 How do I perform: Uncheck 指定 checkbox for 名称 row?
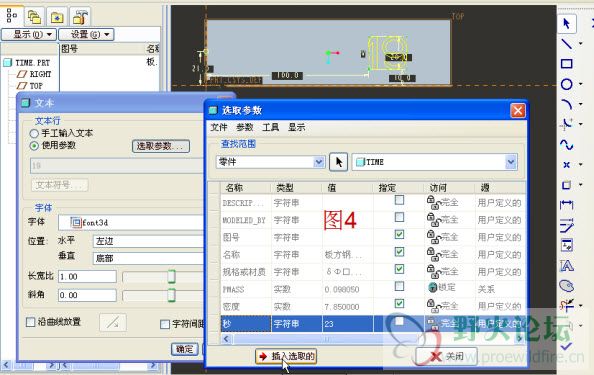399,252
